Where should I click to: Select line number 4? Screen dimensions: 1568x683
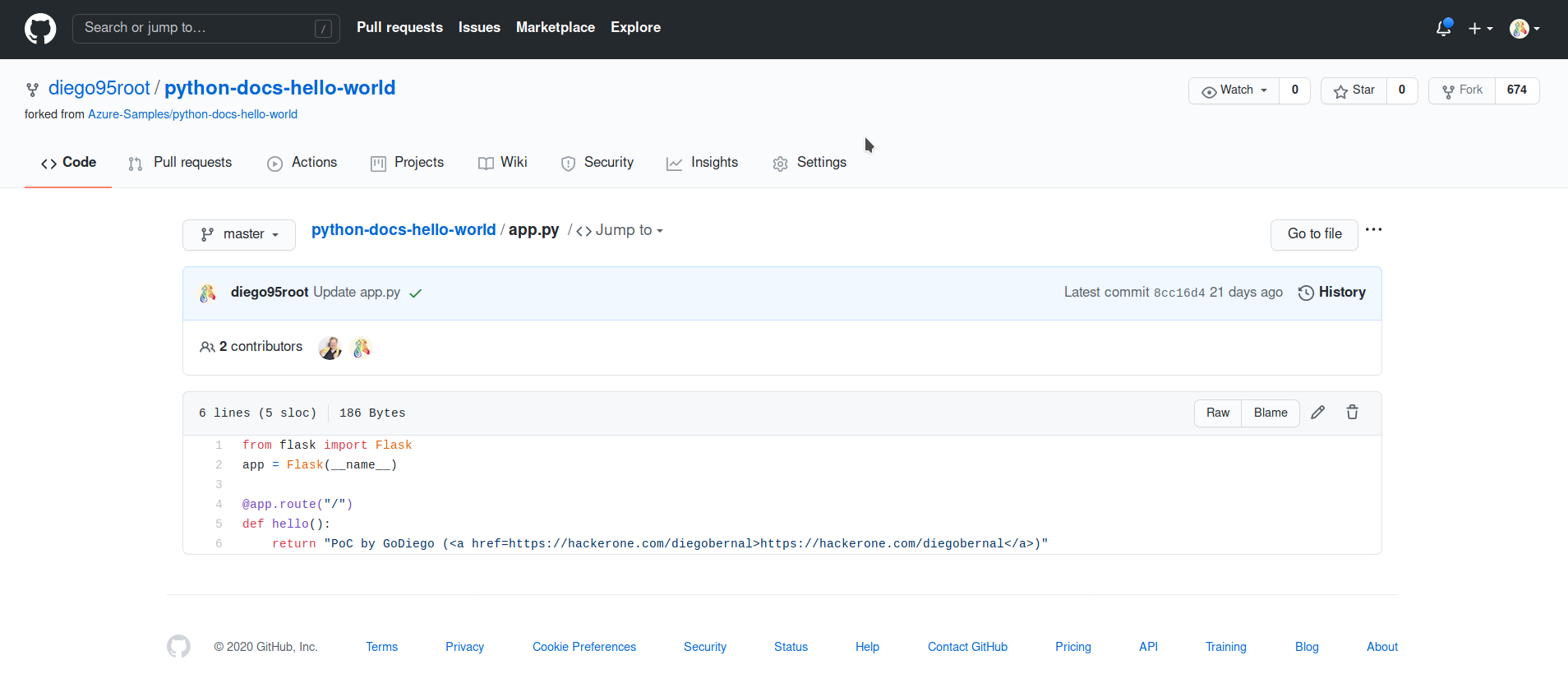(x=219, y=505)
